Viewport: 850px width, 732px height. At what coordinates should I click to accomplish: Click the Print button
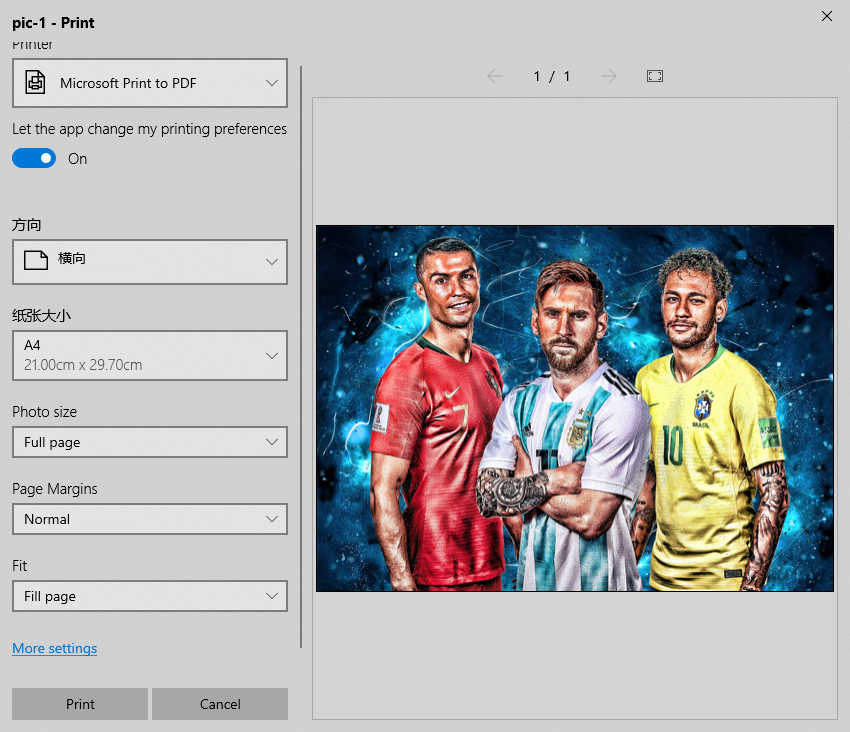80,704
